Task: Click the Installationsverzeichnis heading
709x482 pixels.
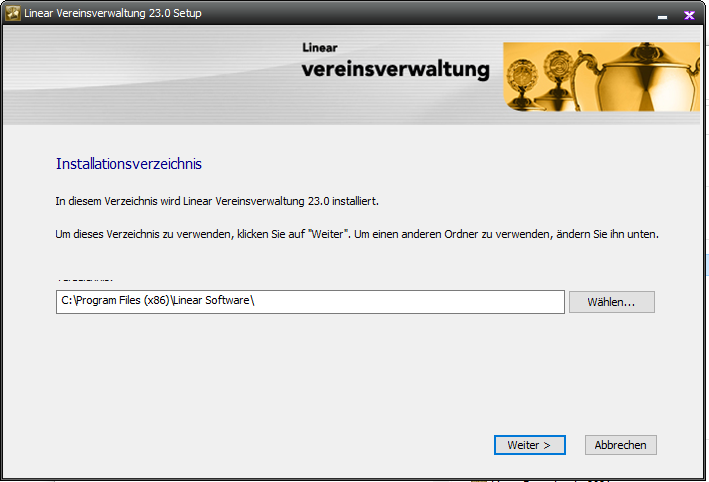Action: coord(129,164)
